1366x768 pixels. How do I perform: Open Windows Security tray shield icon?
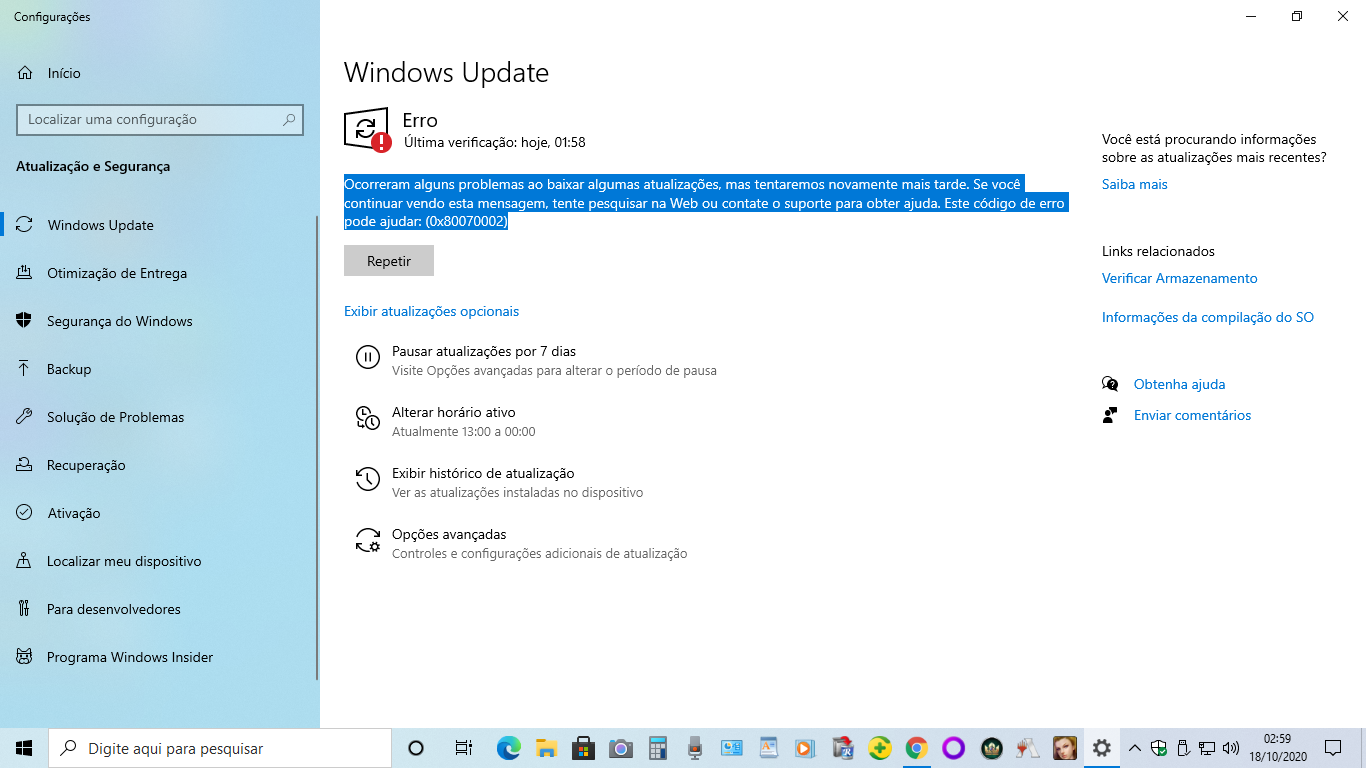tap(1159, 748)
